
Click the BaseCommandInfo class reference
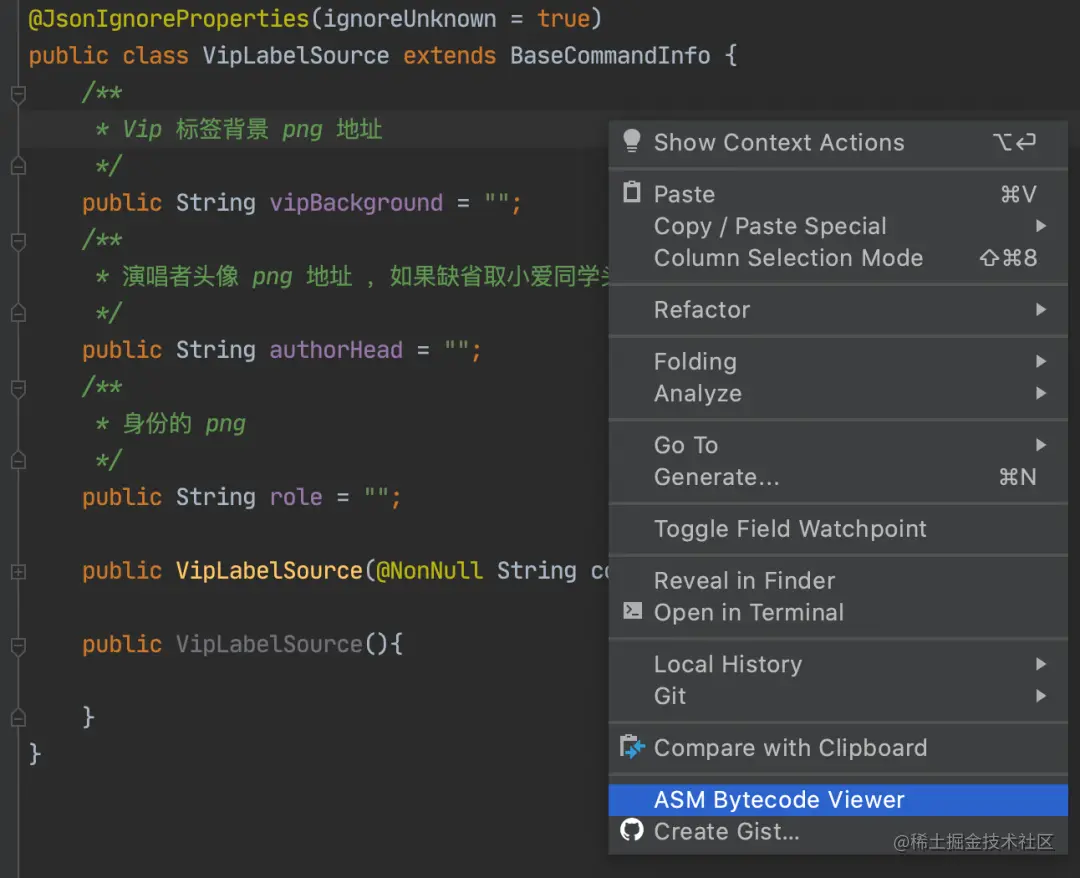point(610,55)
